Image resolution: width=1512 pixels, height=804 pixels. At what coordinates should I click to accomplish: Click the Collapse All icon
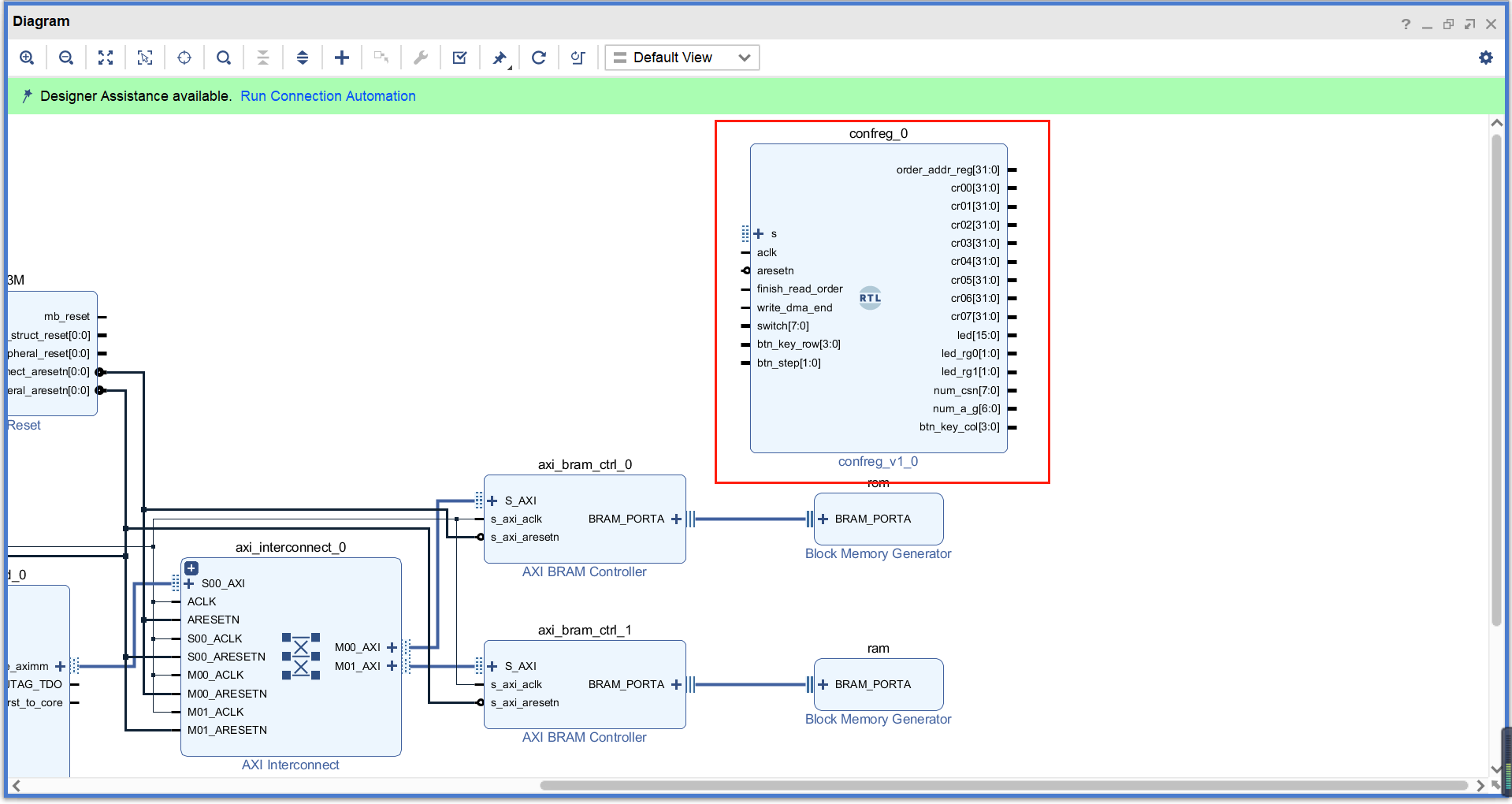(x=263, y=58)
